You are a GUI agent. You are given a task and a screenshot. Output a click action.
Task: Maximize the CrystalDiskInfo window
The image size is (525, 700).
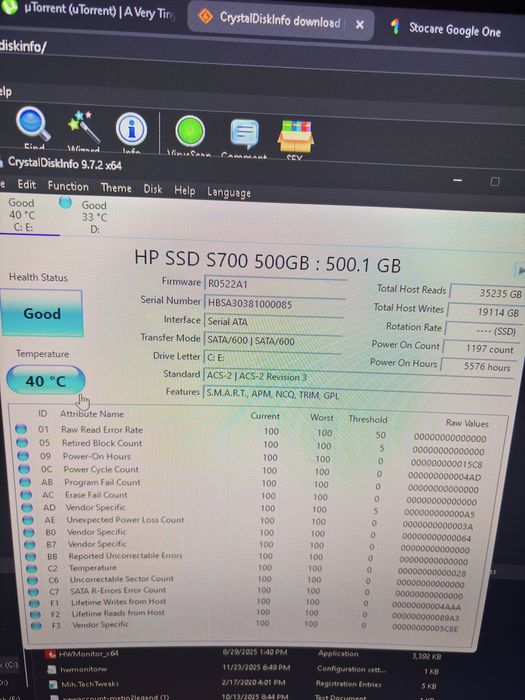(495, 182)
